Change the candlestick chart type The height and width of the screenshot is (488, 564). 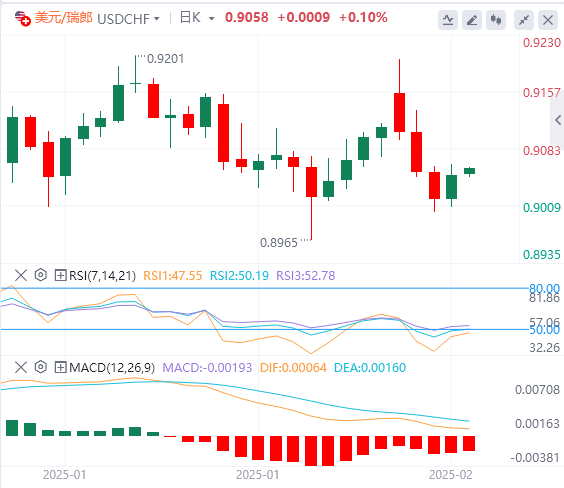coord(496,20)
